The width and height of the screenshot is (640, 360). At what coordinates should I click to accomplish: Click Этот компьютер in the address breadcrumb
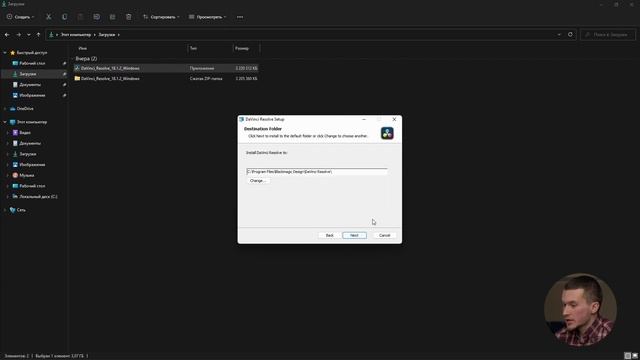pyautogui.click(x=76, y=35)
